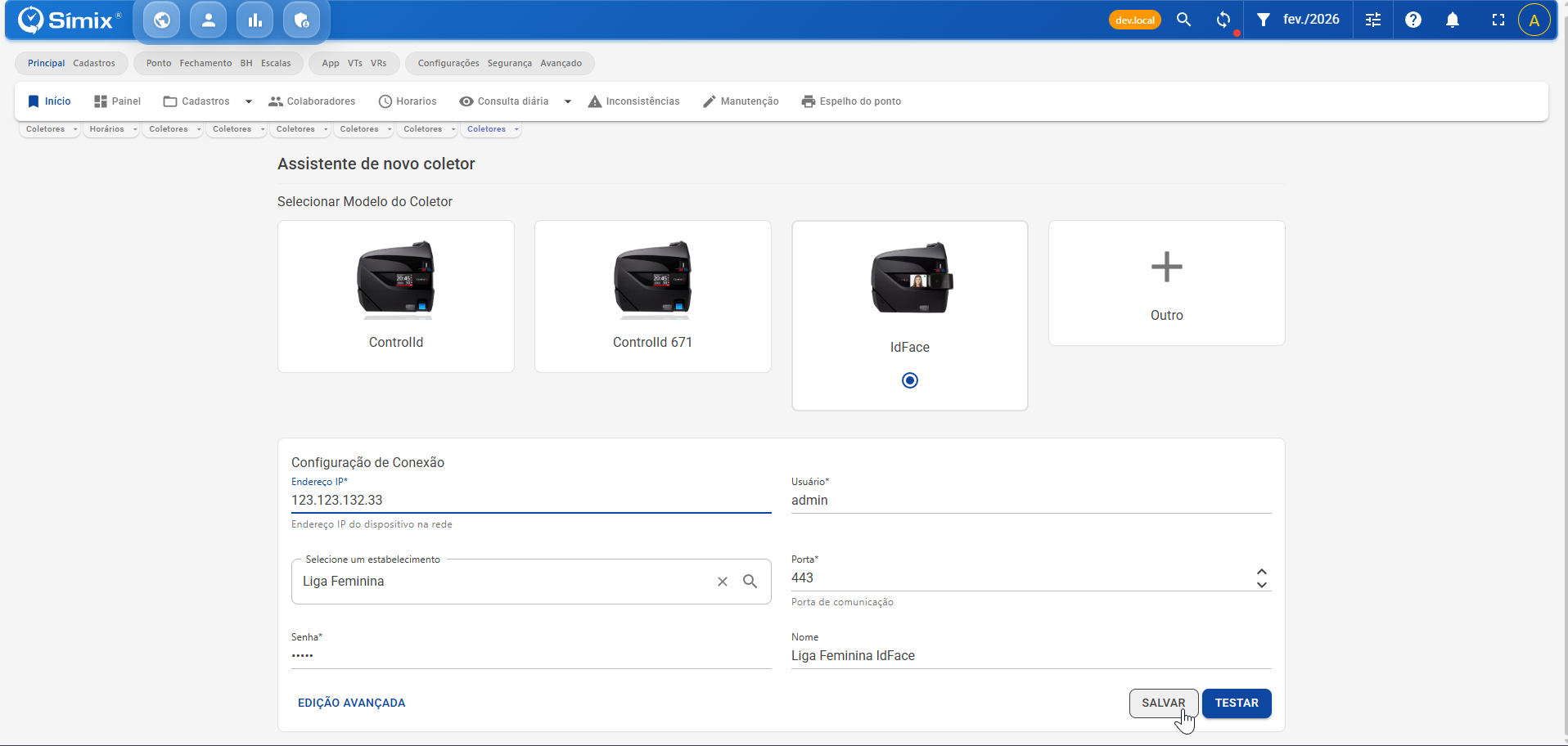The width and height of the screenshot is (1568, 746).
Task: Open Painel dashboard item
Action: pyautogui.click(x=117, y=101)
